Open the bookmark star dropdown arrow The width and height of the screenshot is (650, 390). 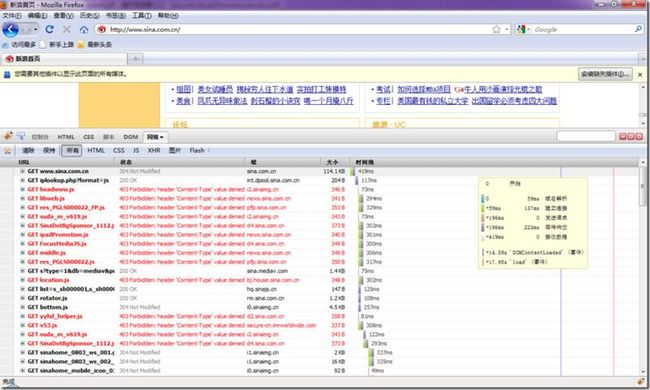point(507,29)
